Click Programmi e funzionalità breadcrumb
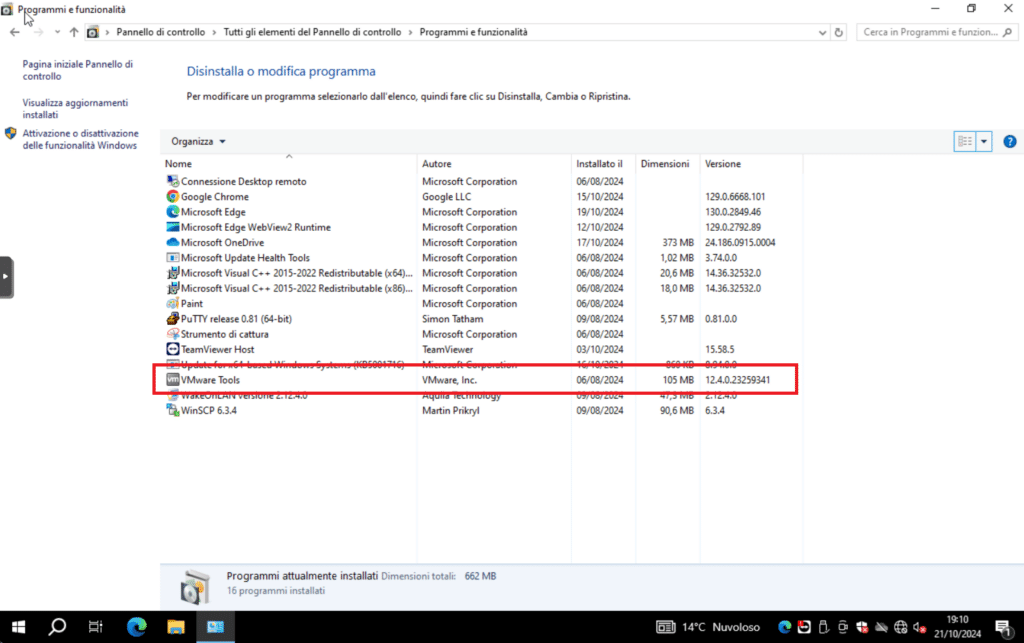The width and height of the screenshot is (1024, 643). pyautogui.click(x=473, y=32)
